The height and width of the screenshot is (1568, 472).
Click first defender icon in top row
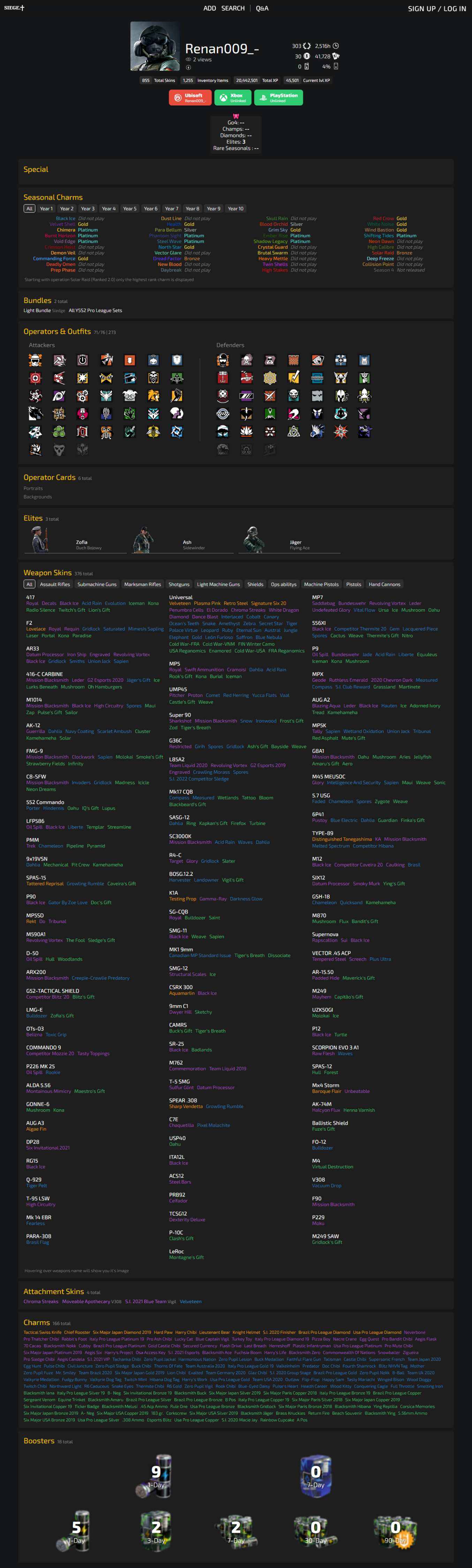(223, 360)
